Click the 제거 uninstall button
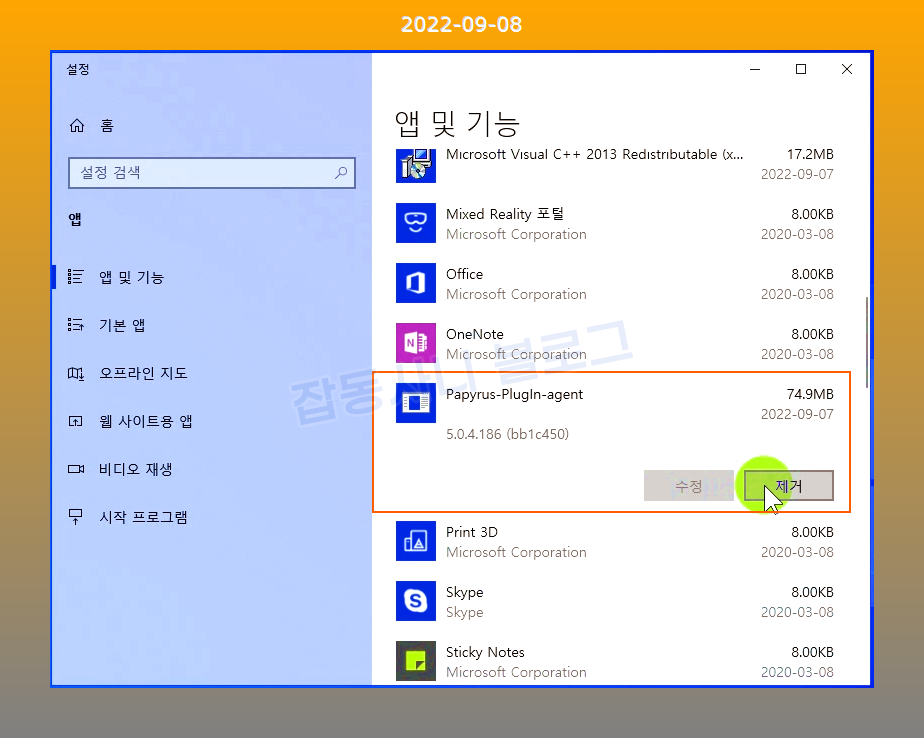Image resolution: width=924 pixels, height=738 pixels. click(x=788, y=486)
